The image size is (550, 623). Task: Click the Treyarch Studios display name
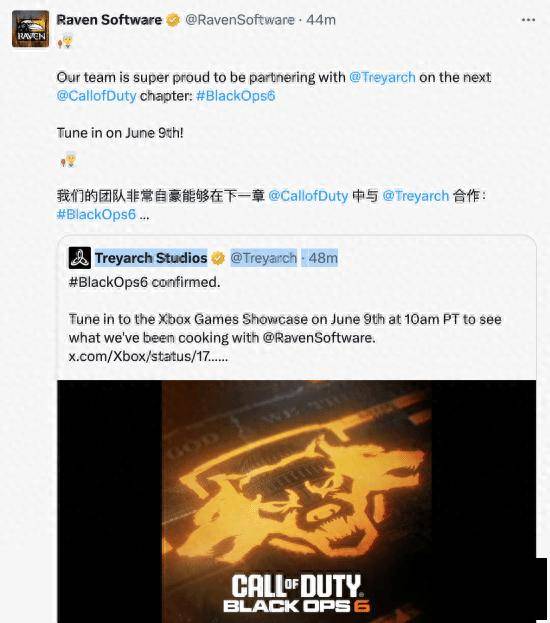pos(151,258)
